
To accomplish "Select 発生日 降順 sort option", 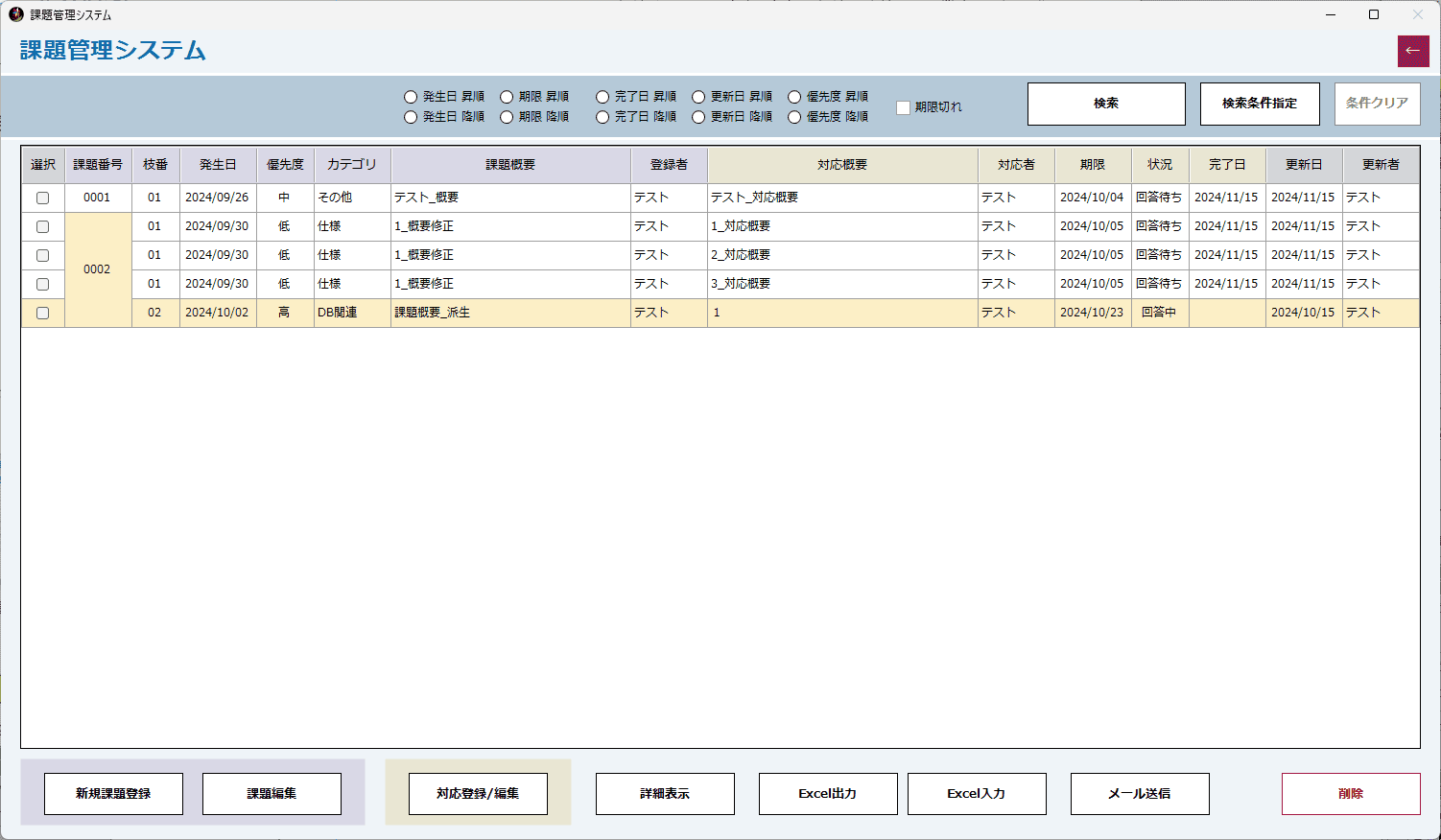I will pyautogui.click(x=444, y=117).
